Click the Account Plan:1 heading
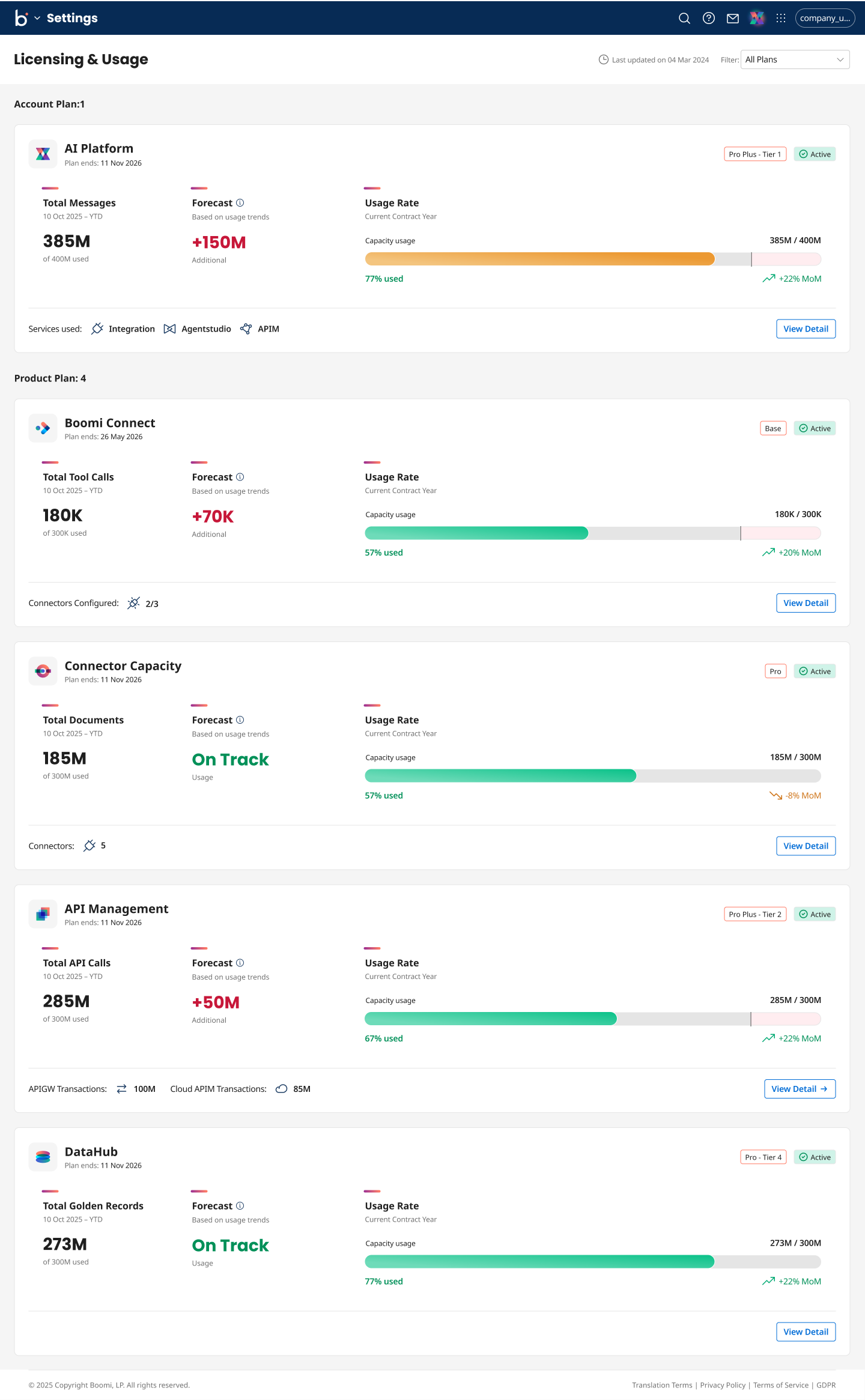 click(49, 105)
